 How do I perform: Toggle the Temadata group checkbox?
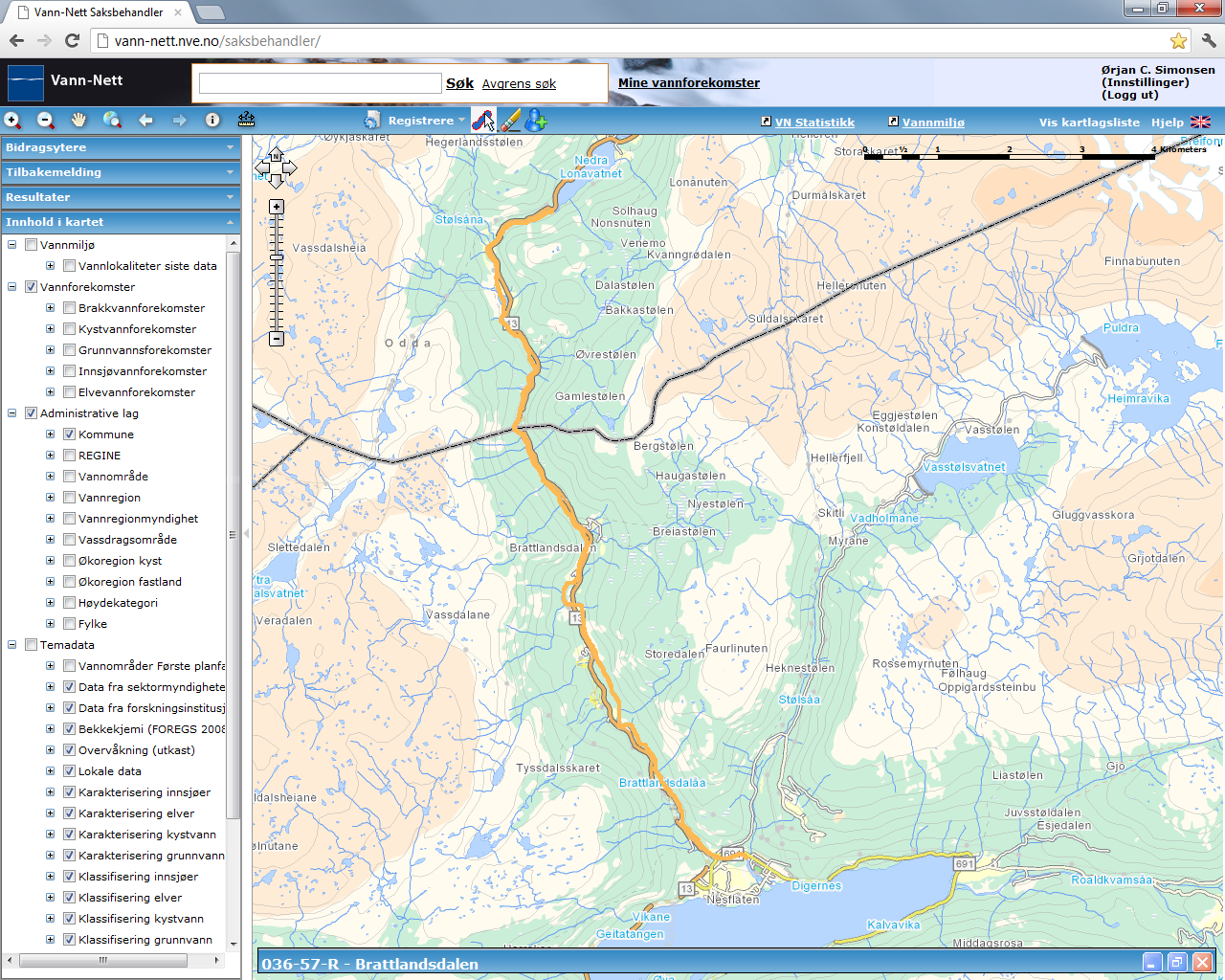31,645
